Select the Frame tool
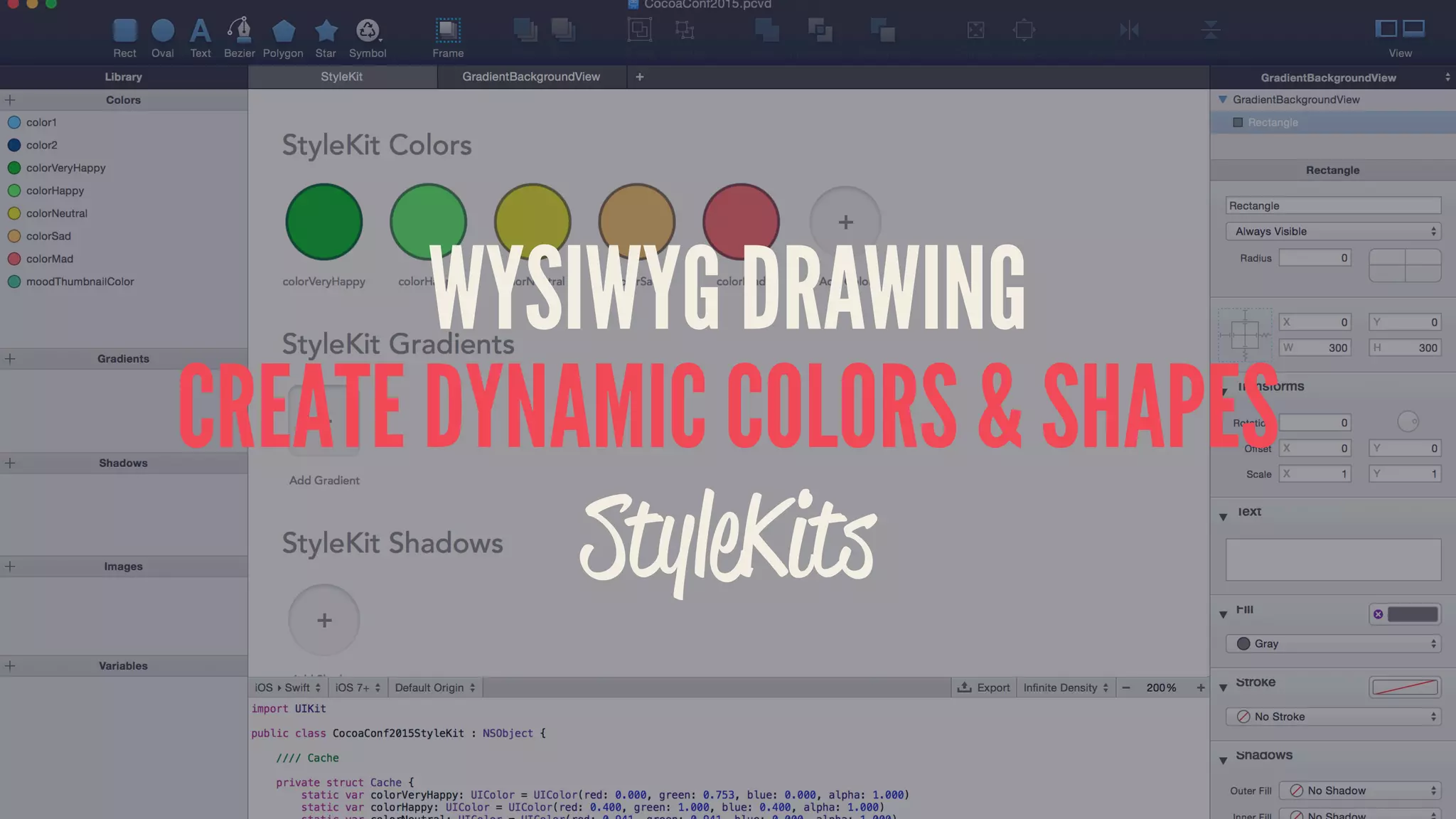The width and height of the screenshot is (1456, 819). coord(448,38)
